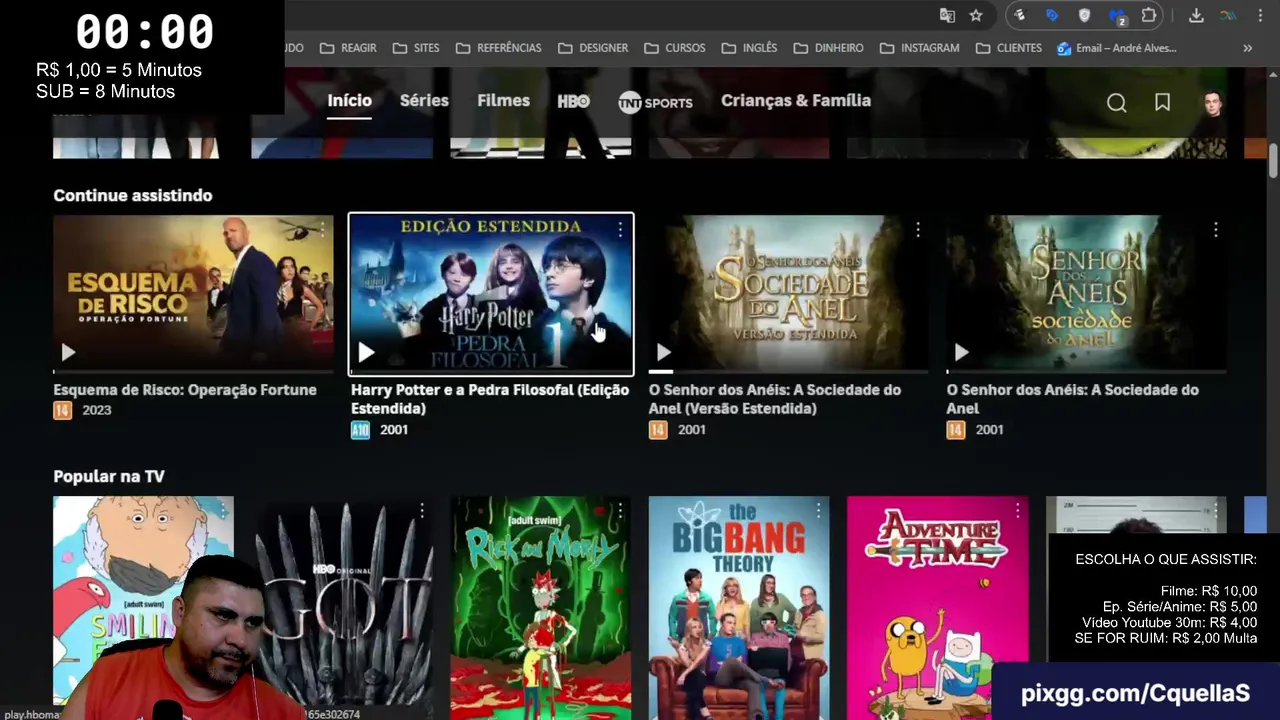
Task: Open the My List bookmark icon
Action: (1162, 102)
